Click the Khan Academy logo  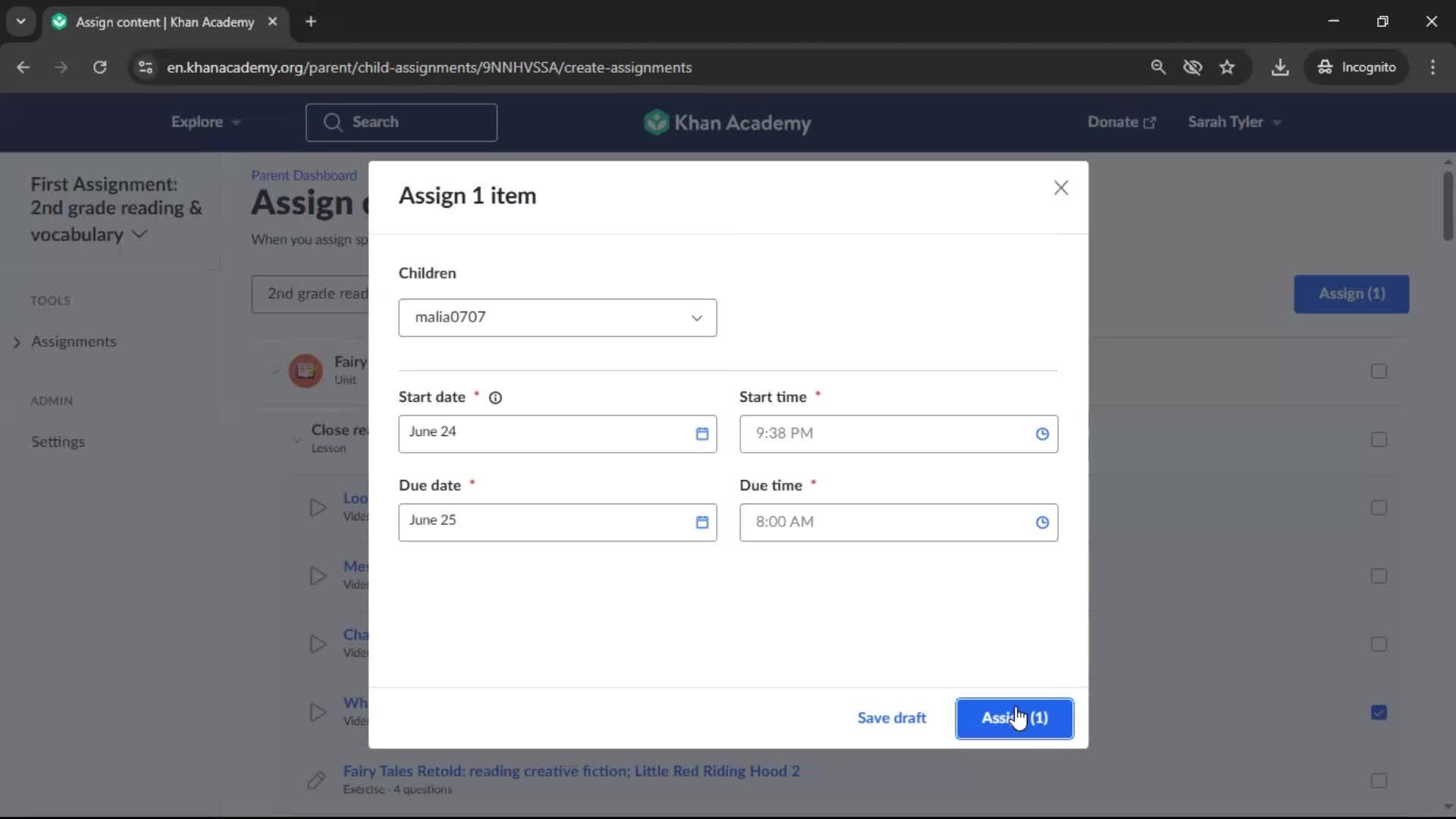727,122
